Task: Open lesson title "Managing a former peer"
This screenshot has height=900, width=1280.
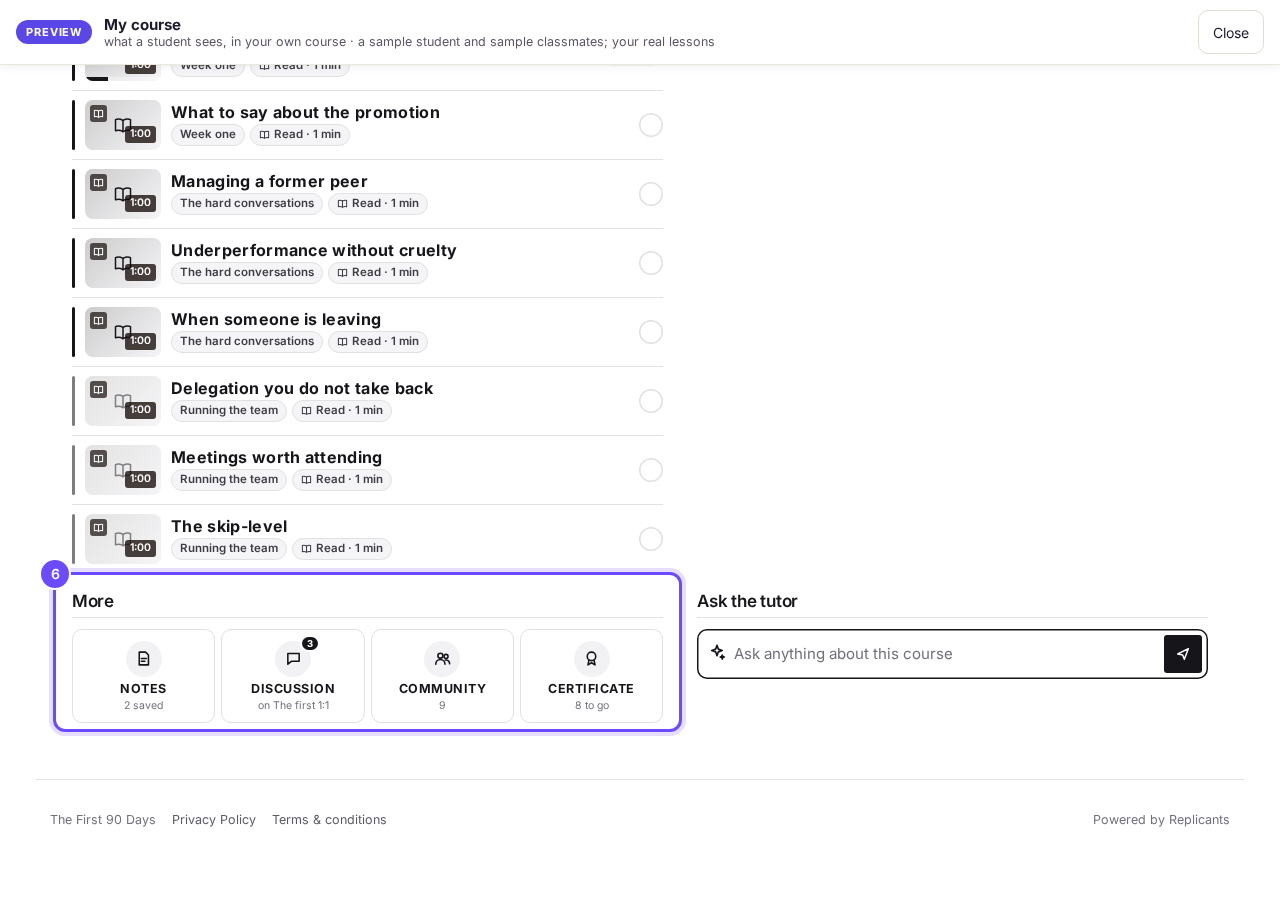Action: pyautogui.click(x=269, y=181)
